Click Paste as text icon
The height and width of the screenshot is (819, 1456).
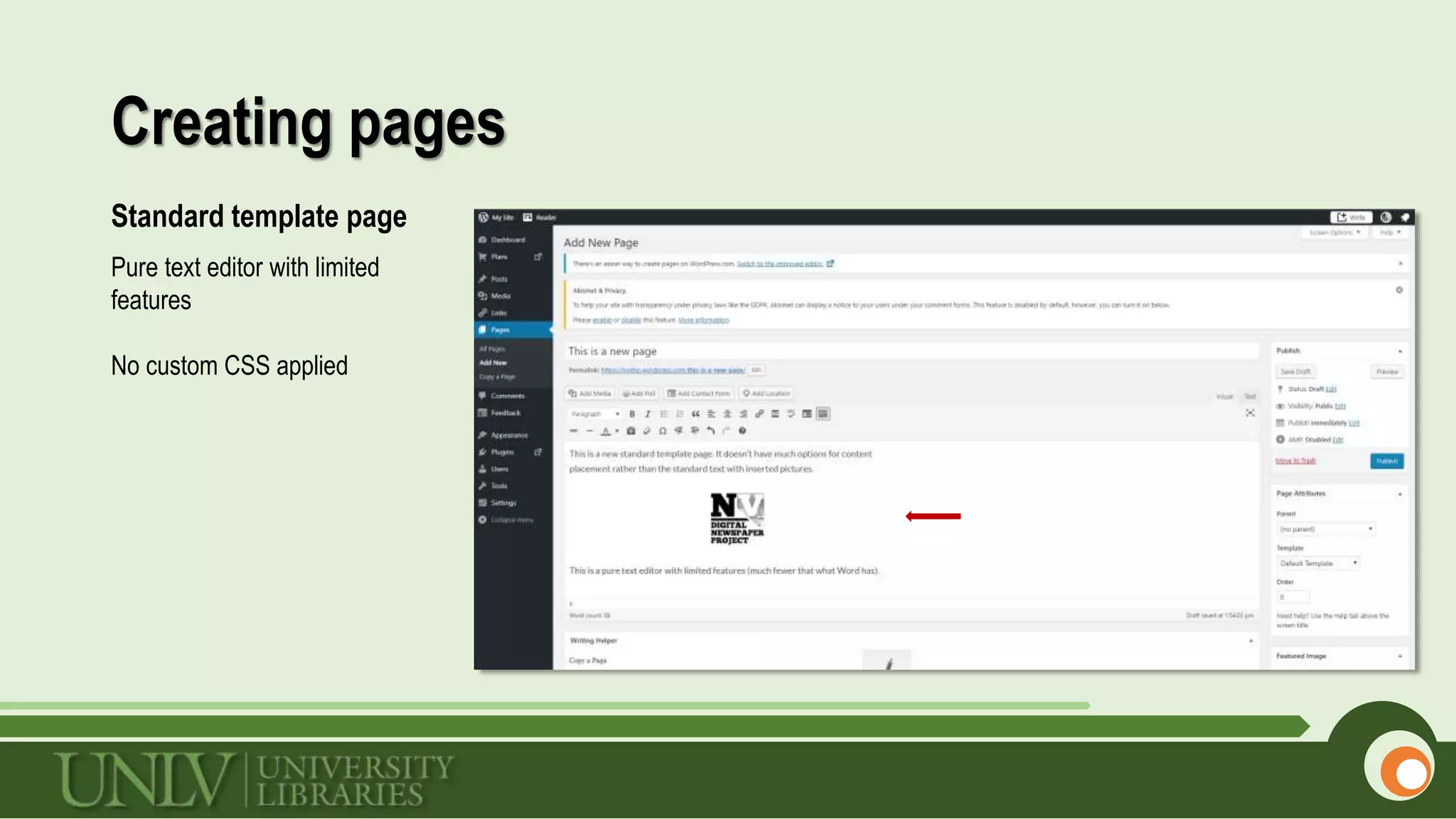[631, 431]
